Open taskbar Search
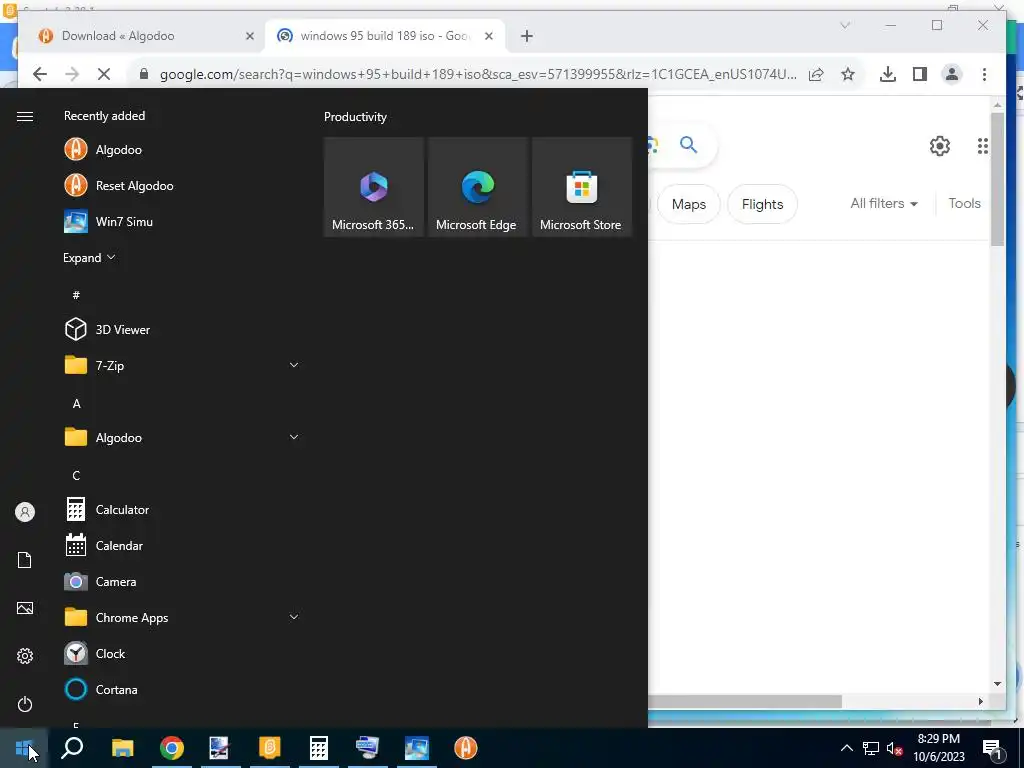1024x768 pixels. (72, 748)
